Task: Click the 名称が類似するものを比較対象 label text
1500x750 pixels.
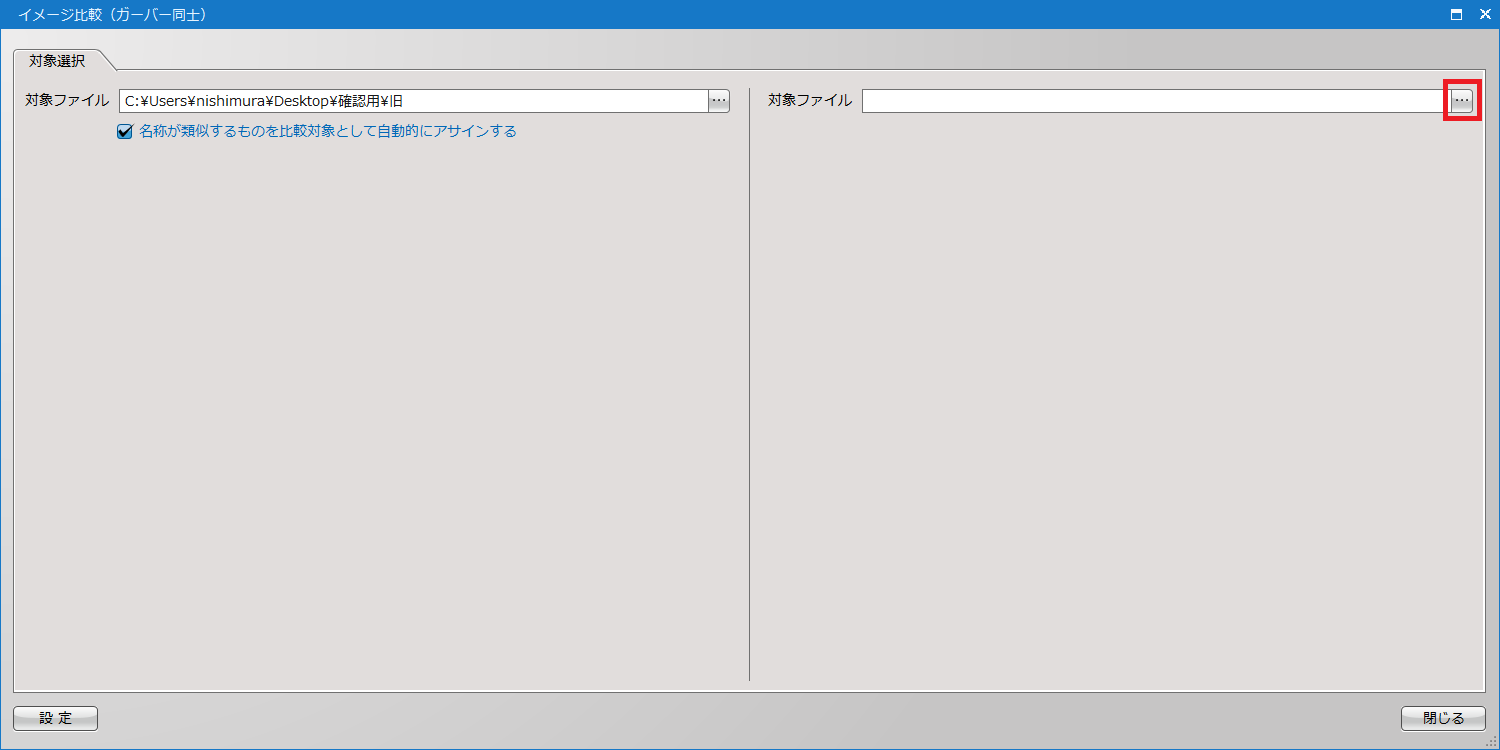Action: point(327,131)
